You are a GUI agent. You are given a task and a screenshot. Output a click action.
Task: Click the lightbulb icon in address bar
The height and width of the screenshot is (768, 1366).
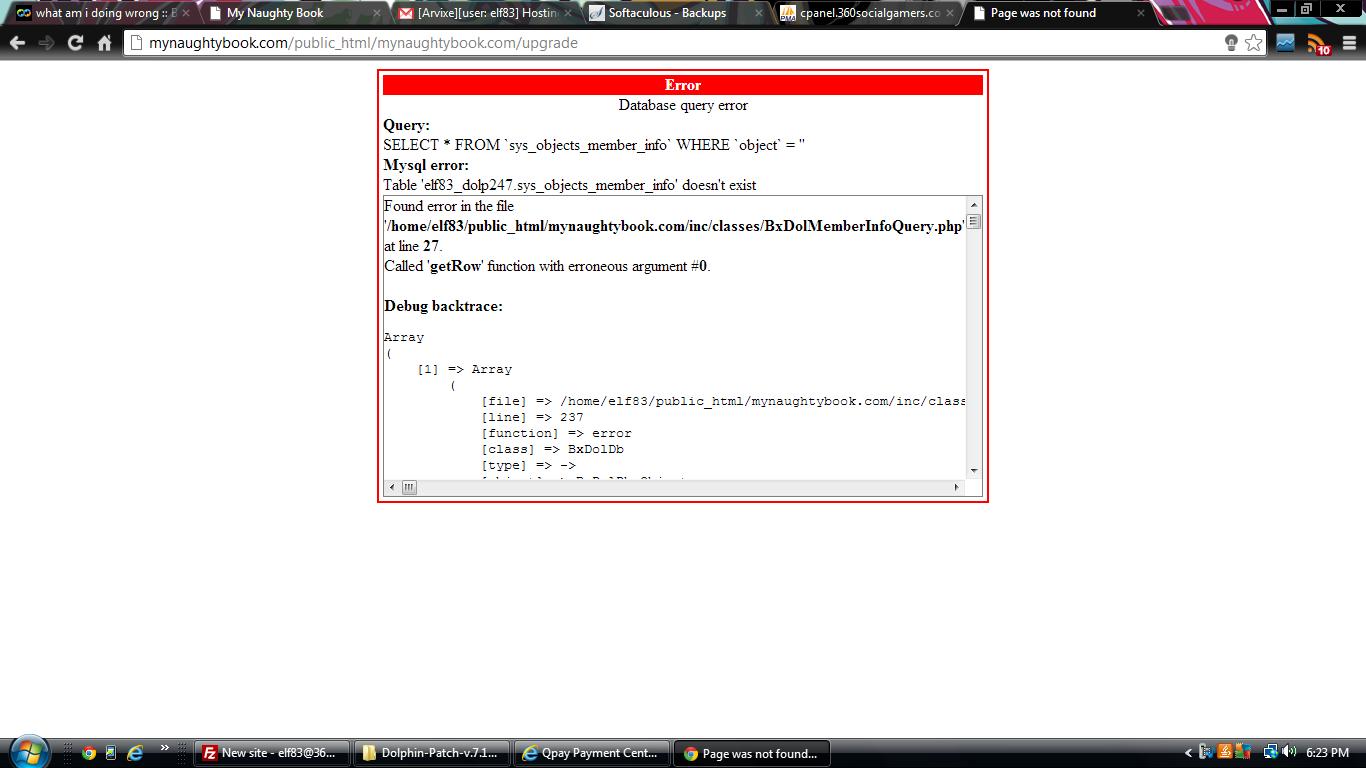(1231, 43)
